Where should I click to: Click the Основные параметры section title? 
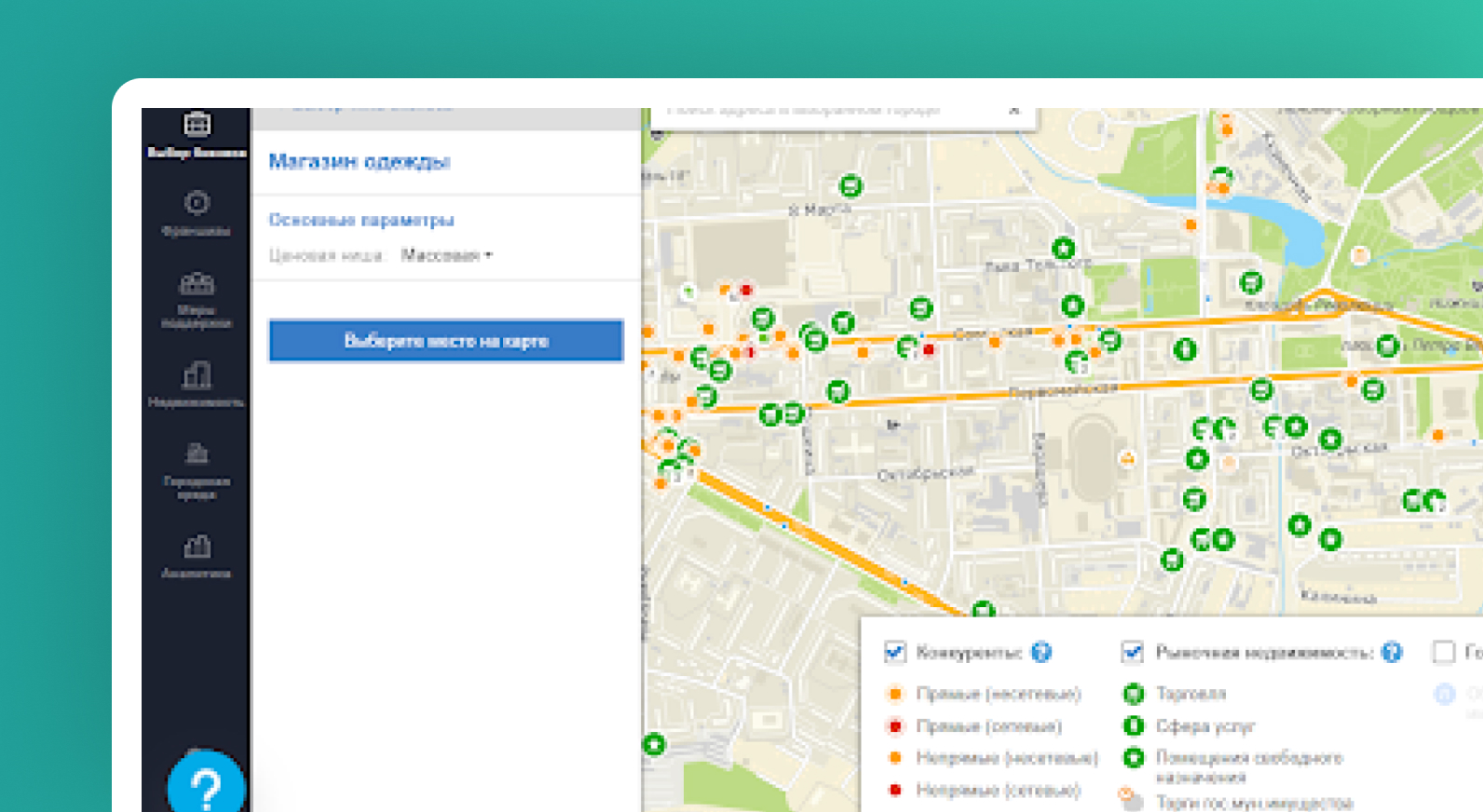(361, 220)
